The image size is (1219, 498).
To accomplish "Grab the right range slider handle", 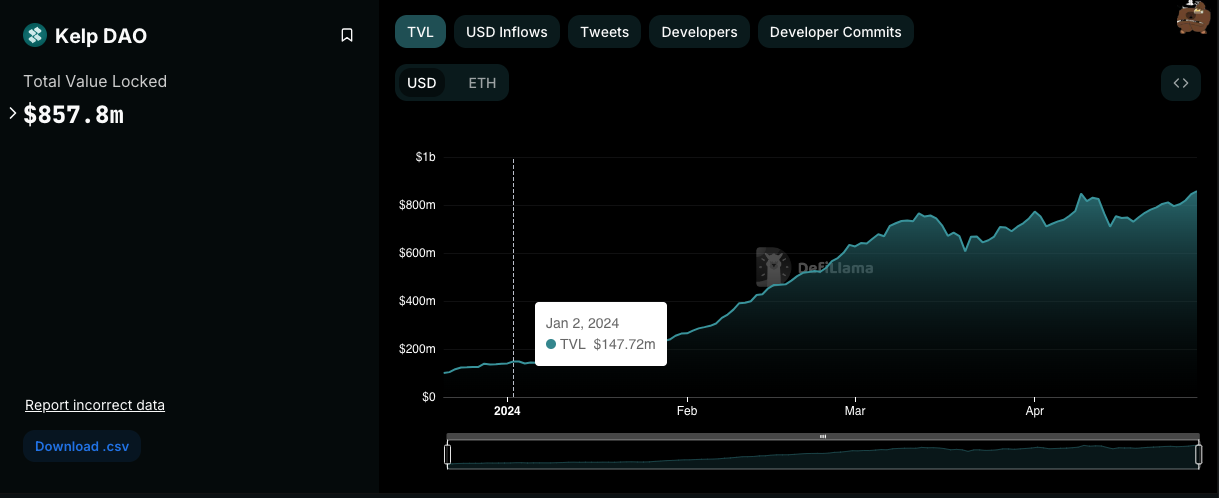I will pos(1198,455).
